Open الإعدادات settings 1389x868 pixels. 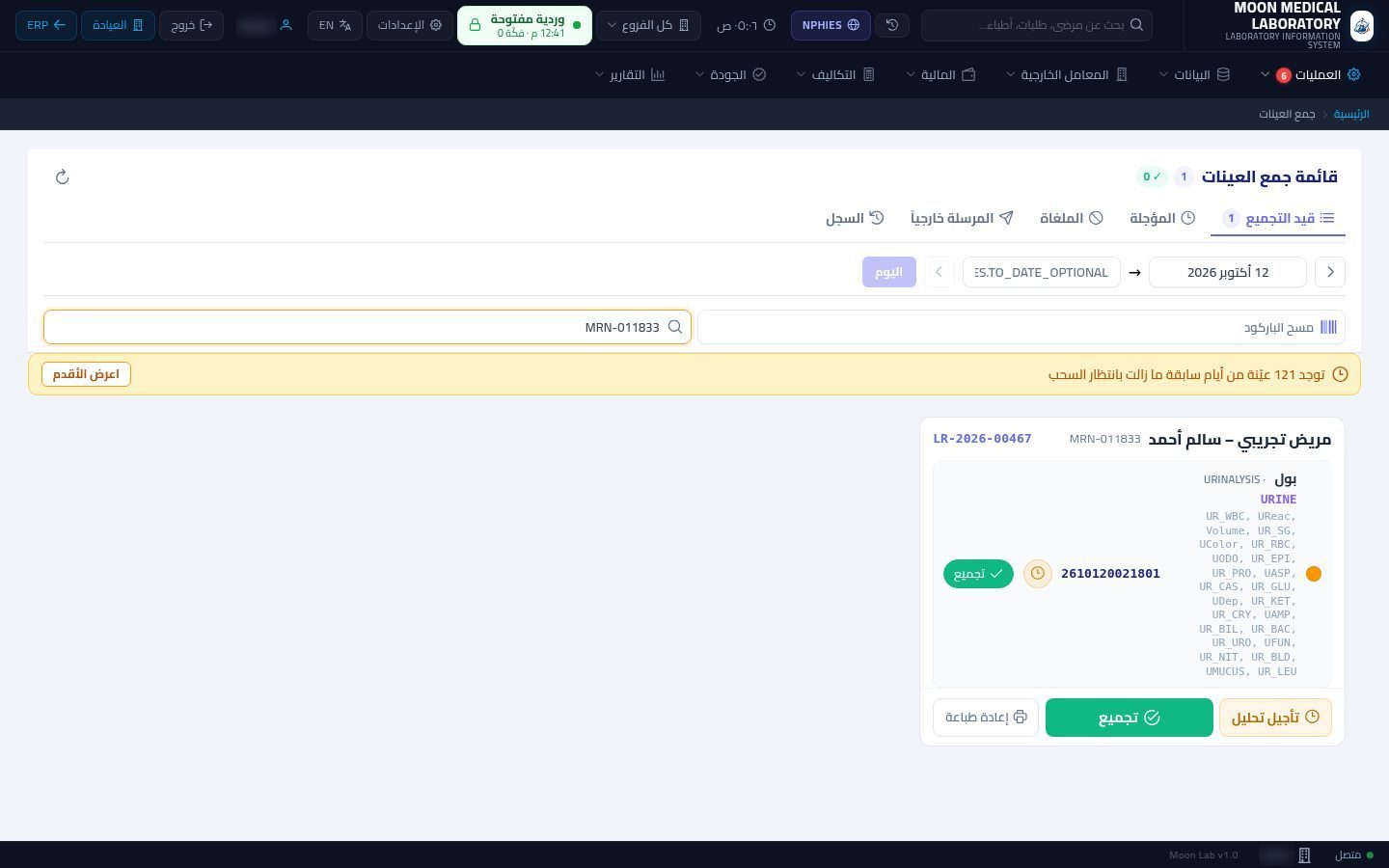(410, 25)
